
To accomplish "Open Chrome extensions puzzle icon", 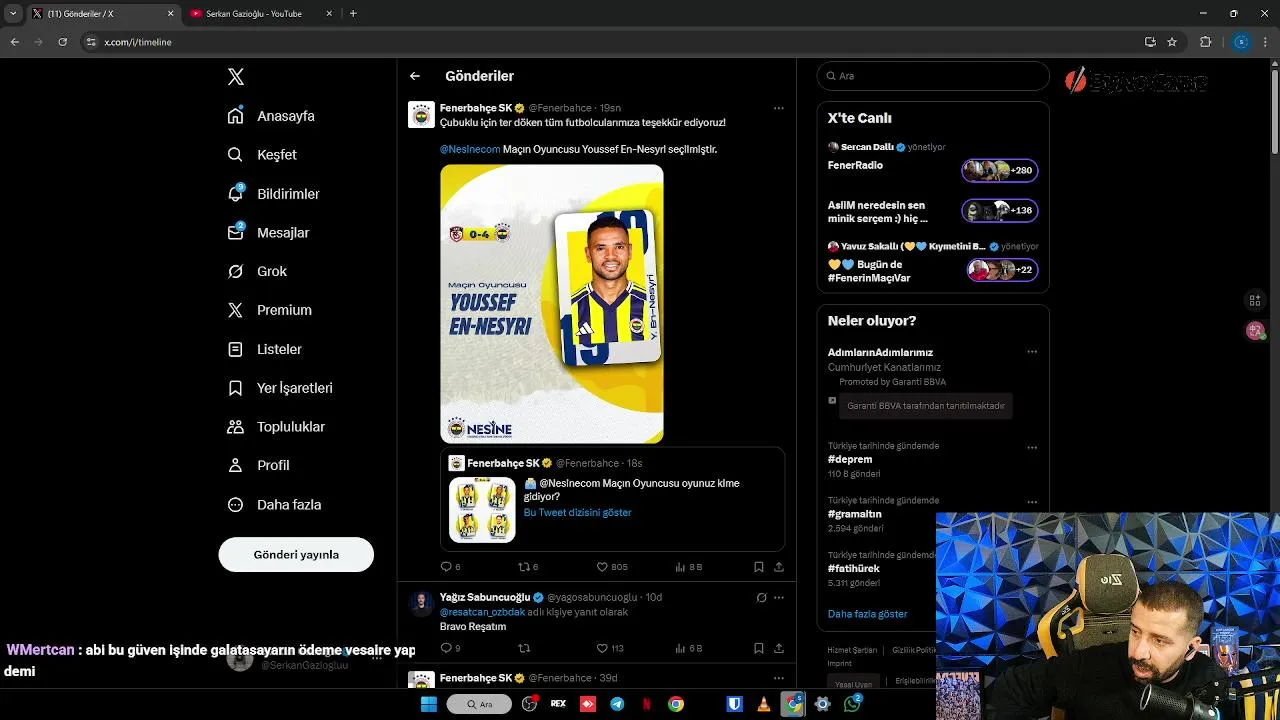I will 1205,42.
